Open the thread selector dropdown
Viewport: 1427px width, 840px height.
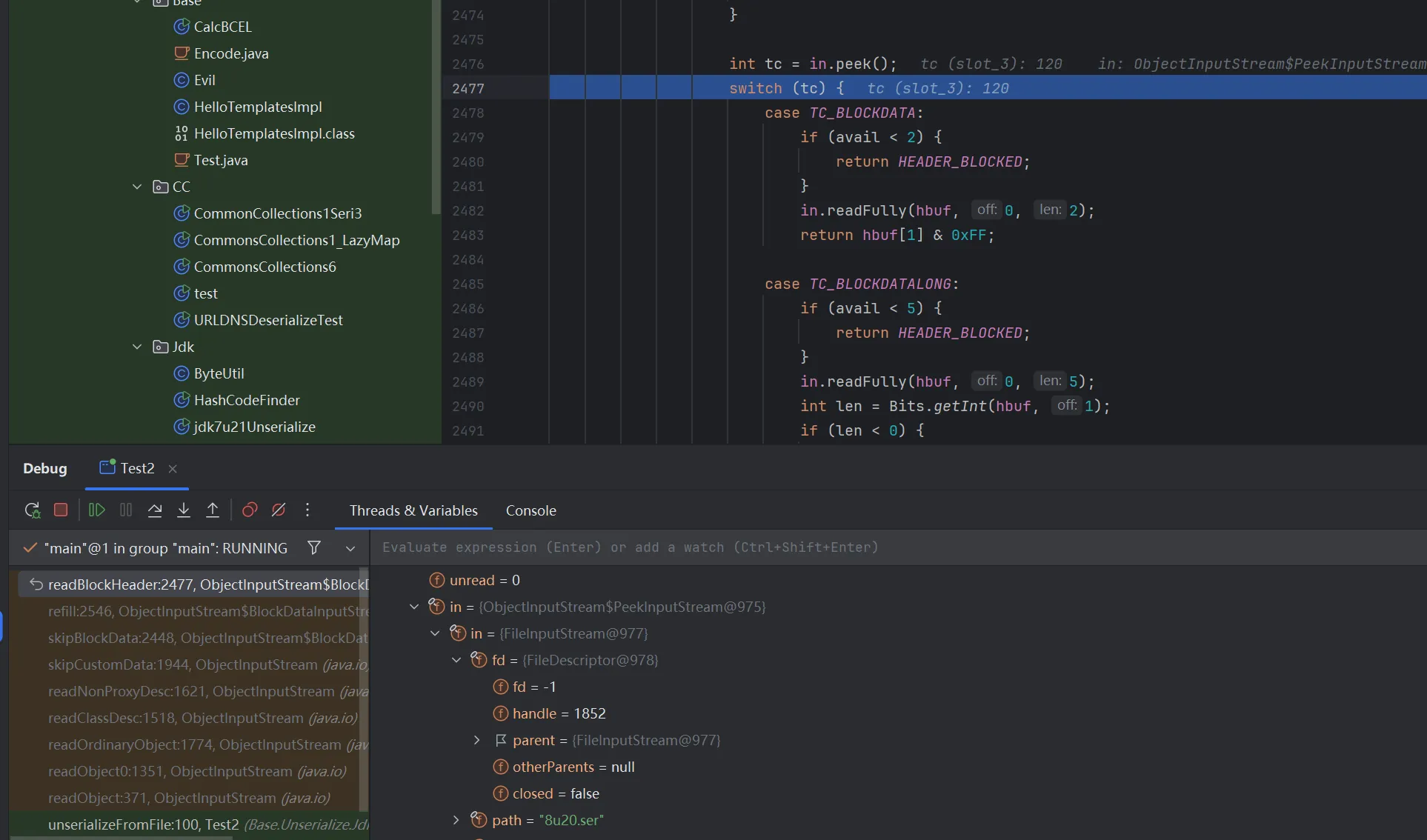coord(350,548)
